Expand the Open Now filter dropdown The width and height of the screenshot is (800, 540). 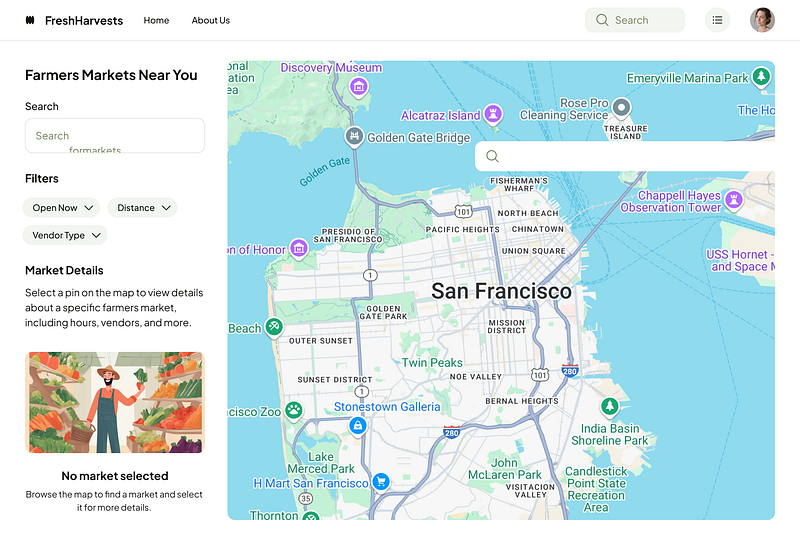[x=61, y=208]
